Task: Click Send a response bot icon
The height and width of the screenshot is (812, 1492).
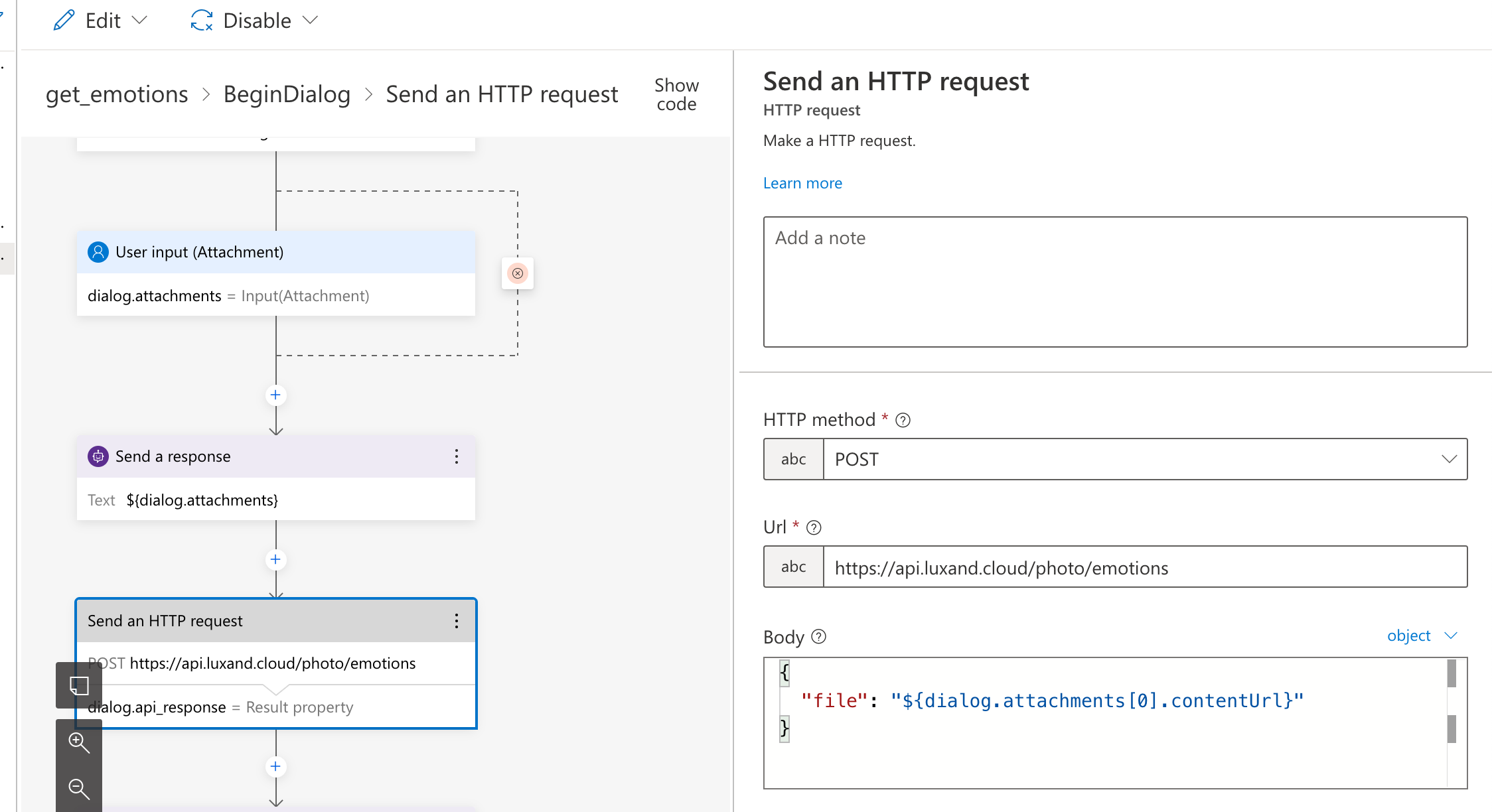Action: pyautogui.click(x=98, y=456)
